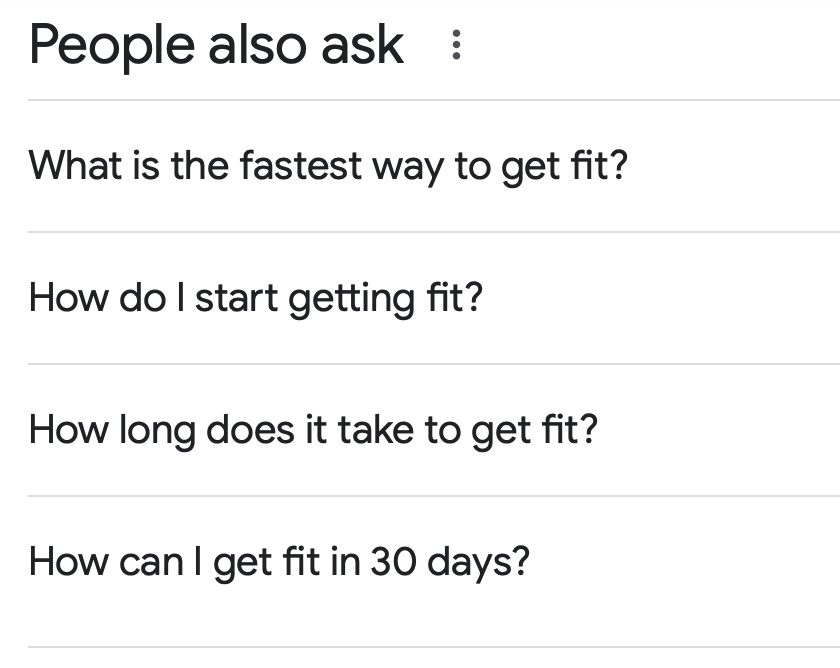Image resolution: width=840 pixels, height=668 pixels.
Task: Reveal the answer about getting fit in 30 days
Action: pos(279,561)
